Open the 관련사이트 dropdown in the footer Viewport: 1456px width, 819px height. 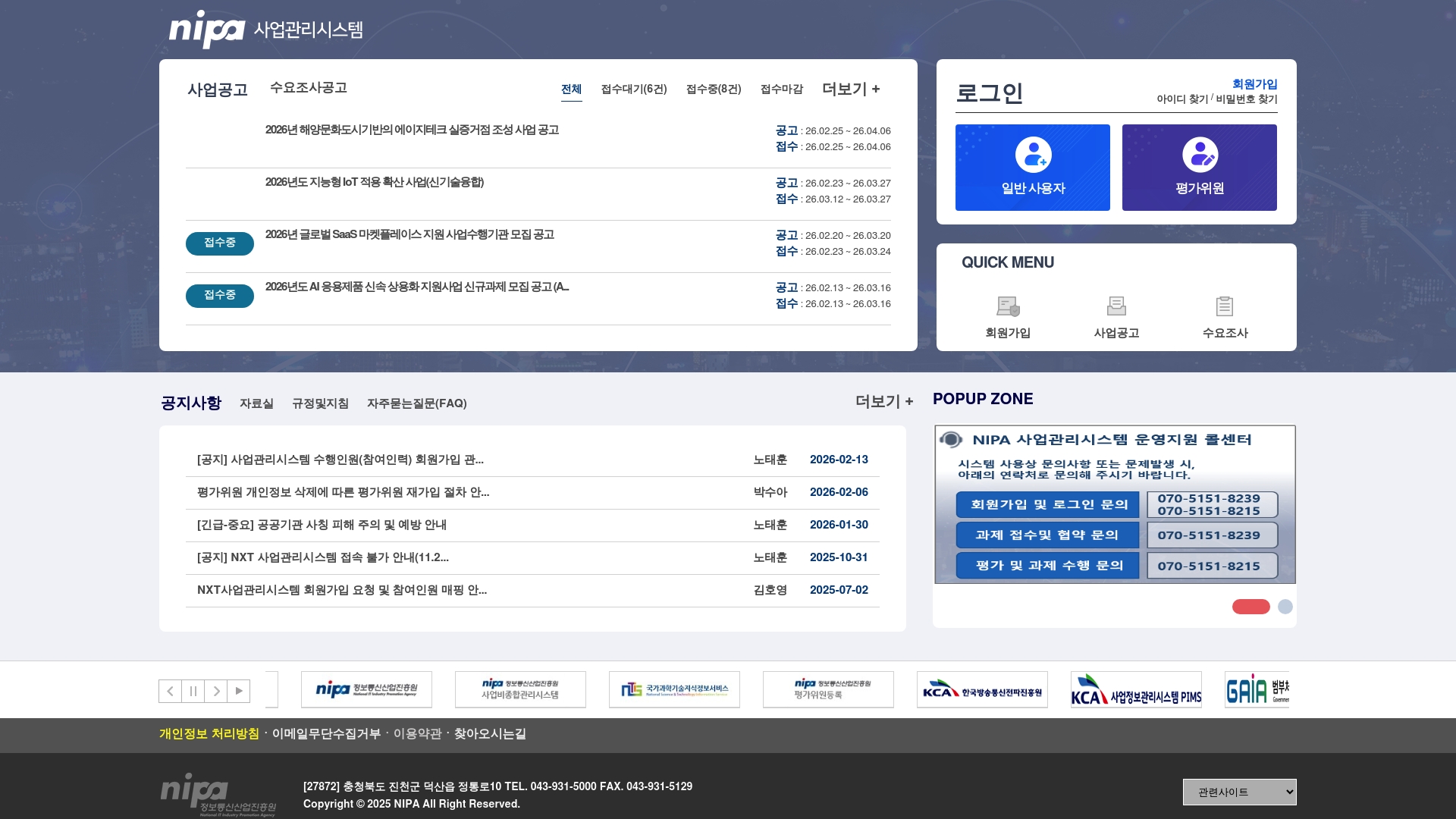click(x=1238, y=791)
